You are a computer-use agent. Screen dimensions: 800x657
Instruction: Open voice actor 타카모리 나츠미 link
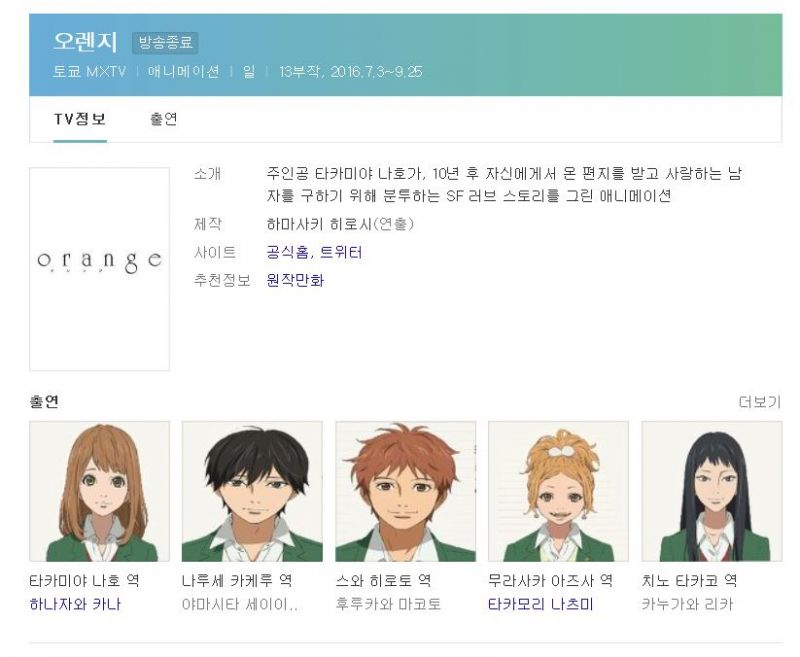pos(541,604)
